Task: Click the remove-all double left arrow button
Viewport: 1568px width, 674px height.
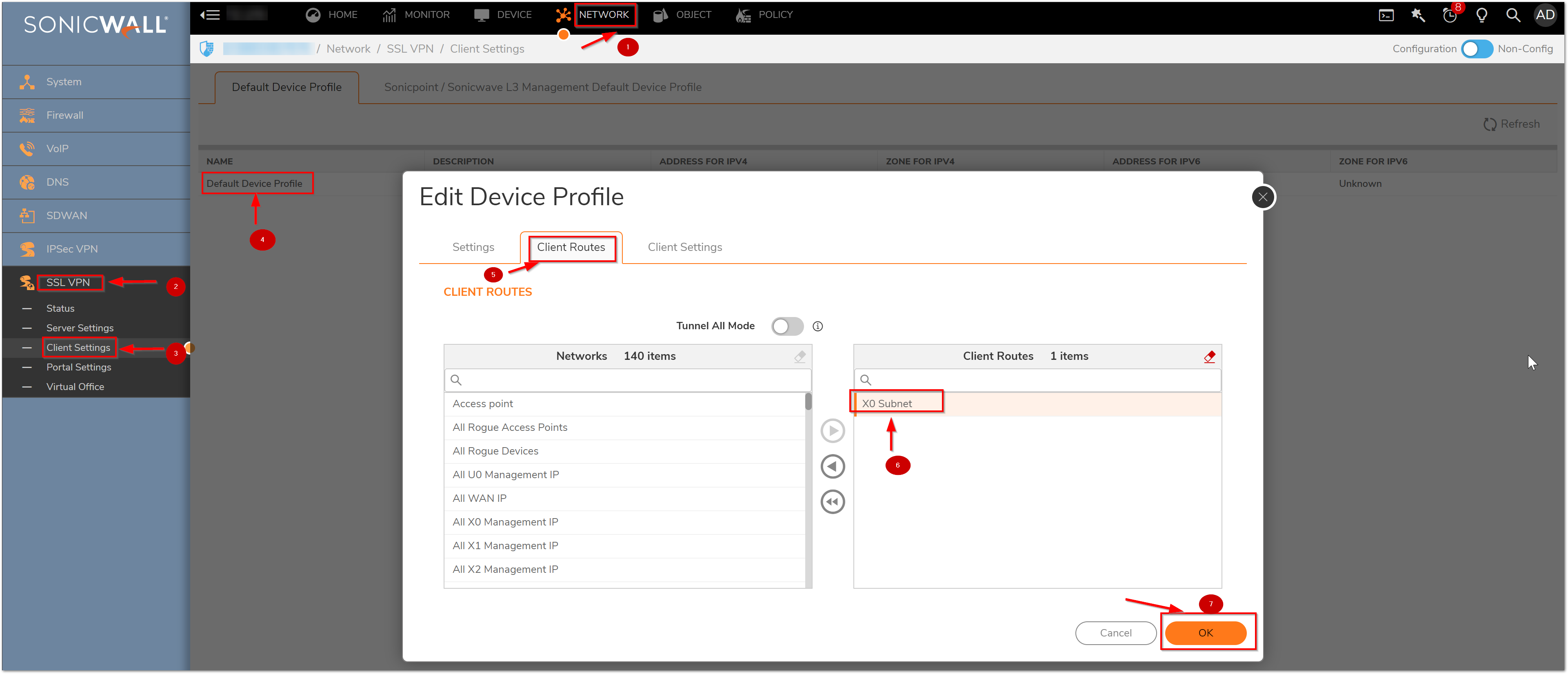Action: pos(832,502)
